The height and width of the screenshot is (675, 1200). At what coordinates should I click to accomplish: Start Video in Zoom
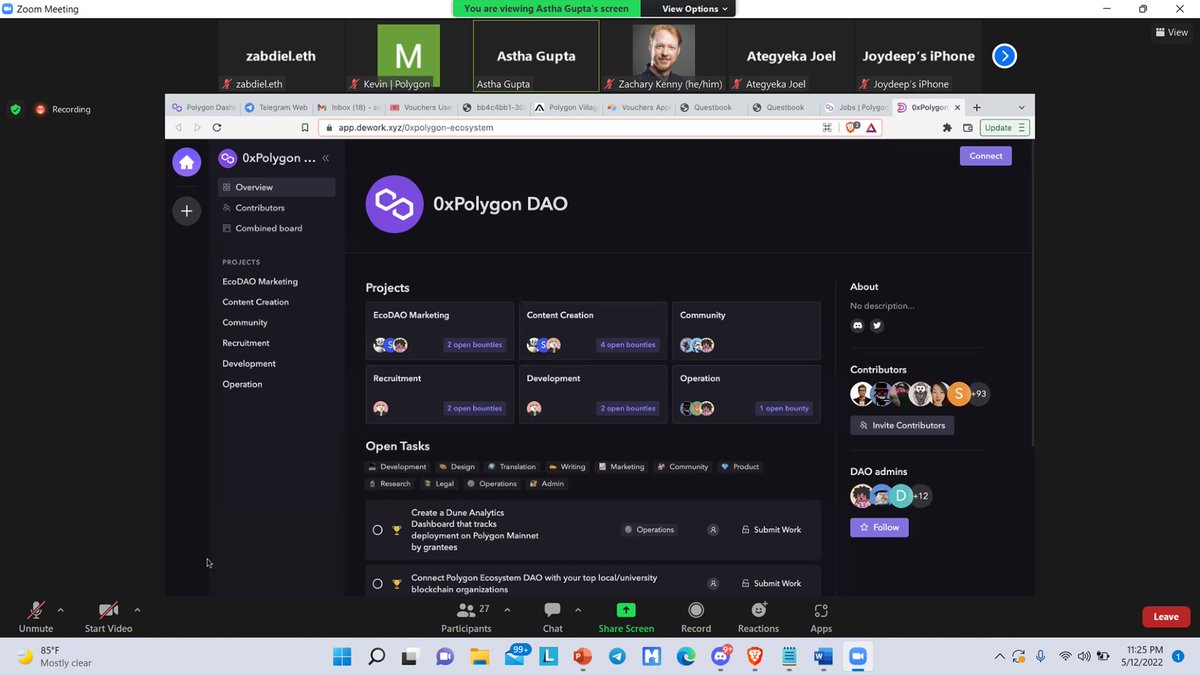coord(108,618)
